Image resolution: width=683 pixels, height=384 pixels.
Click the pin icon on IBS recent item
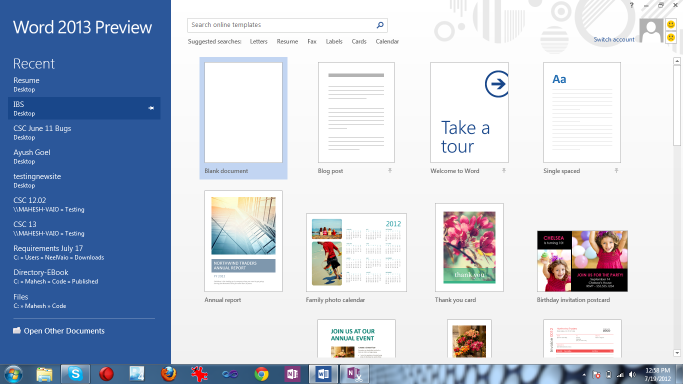[151, 108]
